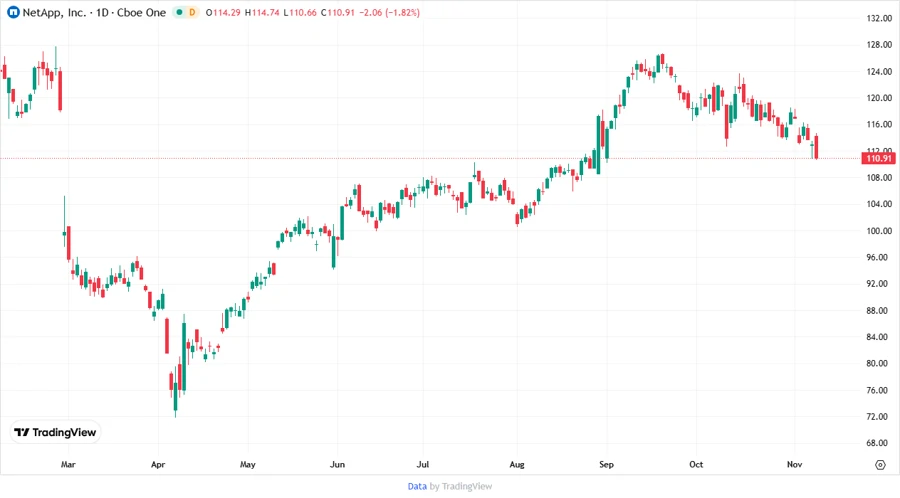Click the Apr label on the time axis

click(x=158, y=464)
